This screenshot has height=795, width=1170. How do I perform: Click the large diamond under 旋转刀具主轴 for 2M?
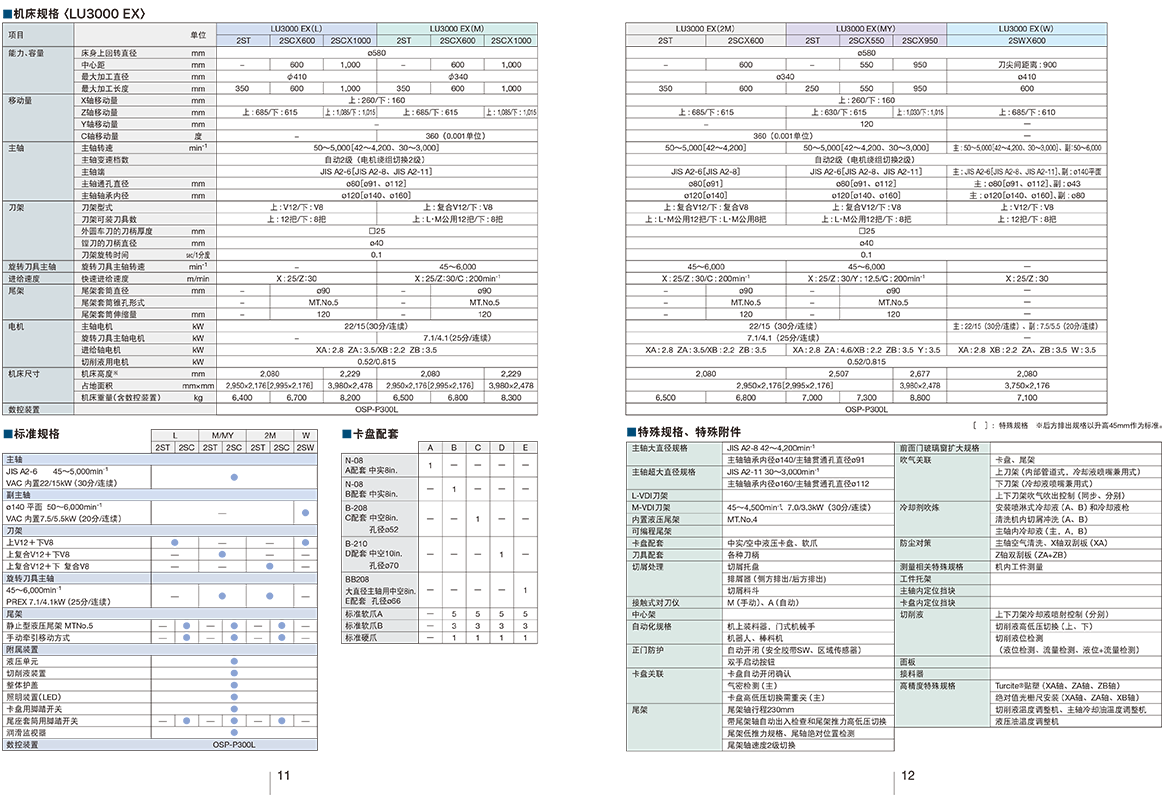point(269,596)
